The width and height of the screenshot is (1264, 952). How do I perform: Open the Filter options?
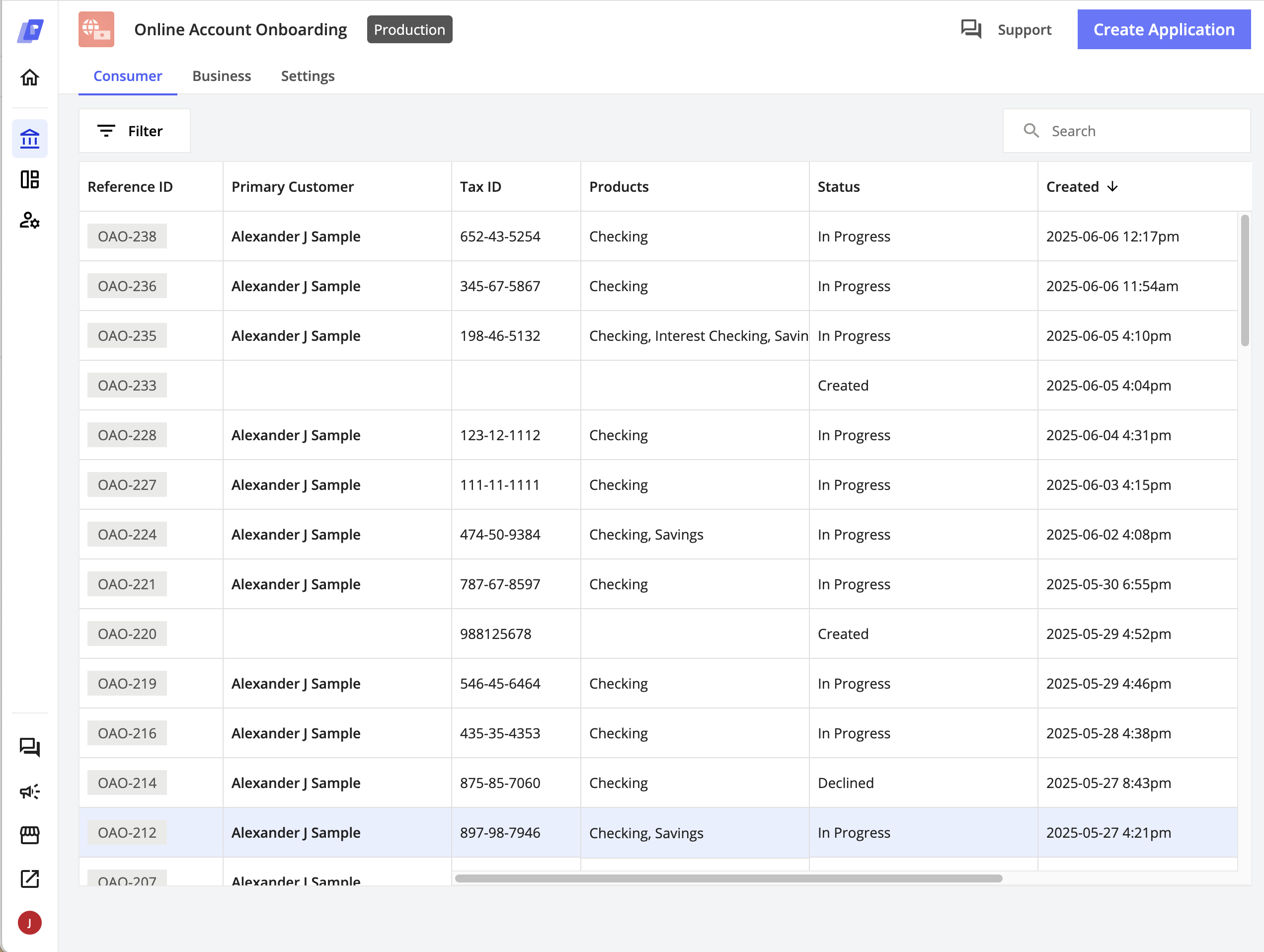tap(134, 131)
